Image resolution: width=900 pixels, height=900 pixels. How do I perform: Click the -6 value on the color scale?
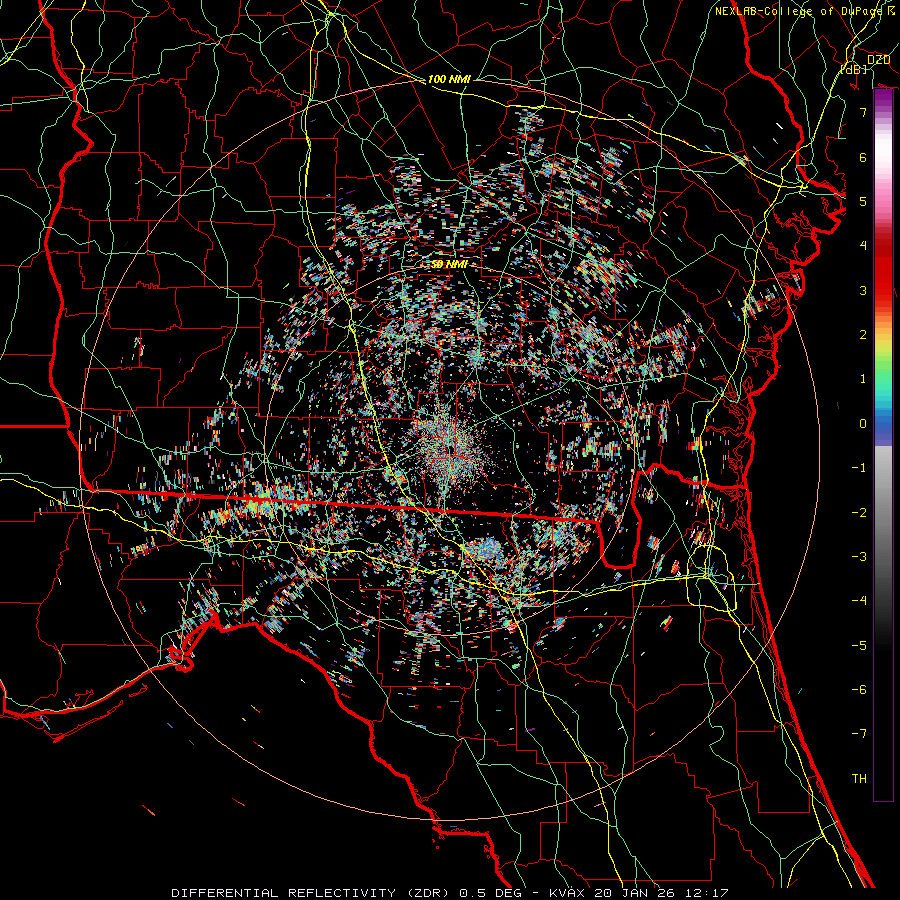point(859,690)
